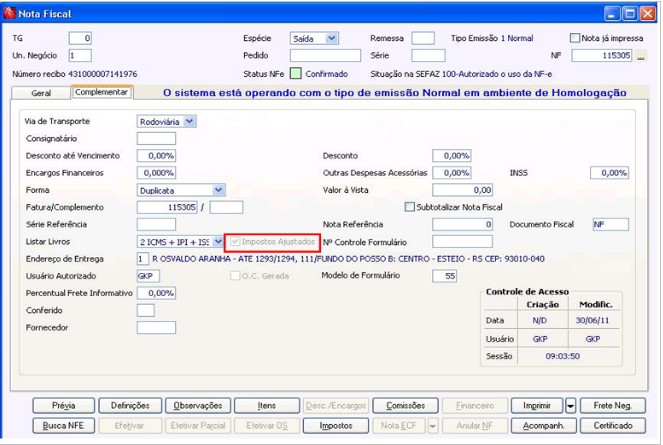Image resolution: width=663 pixels, height=445 pixels.
Task: Focus the NF number field 115305
Action: click(x=602, y=55)
